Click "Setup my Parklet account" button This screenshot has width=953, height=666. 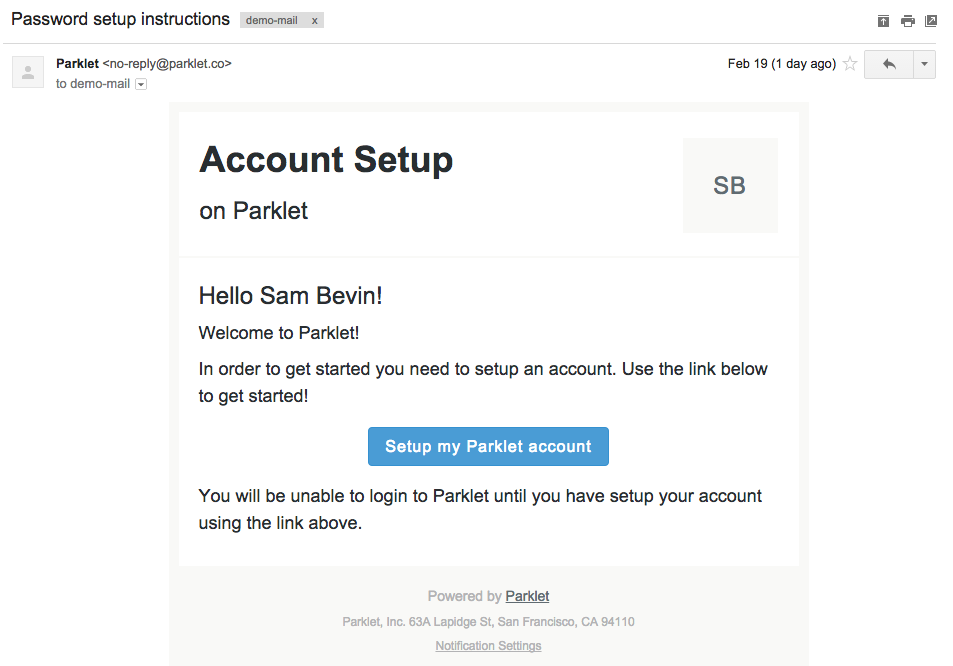tap(488, 447)
